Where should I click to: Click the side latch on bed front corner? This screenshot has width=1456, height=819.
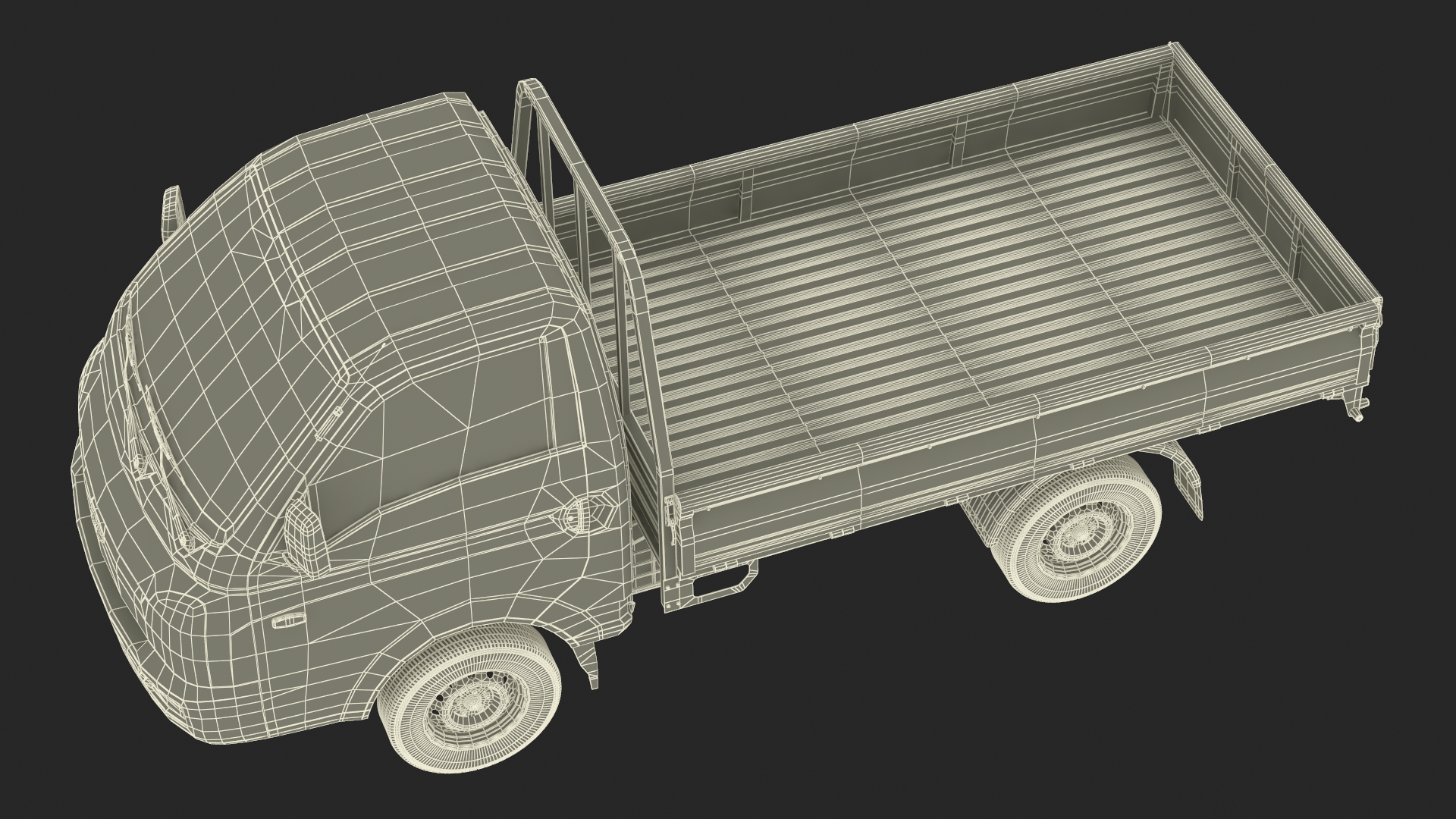point(670,519)
